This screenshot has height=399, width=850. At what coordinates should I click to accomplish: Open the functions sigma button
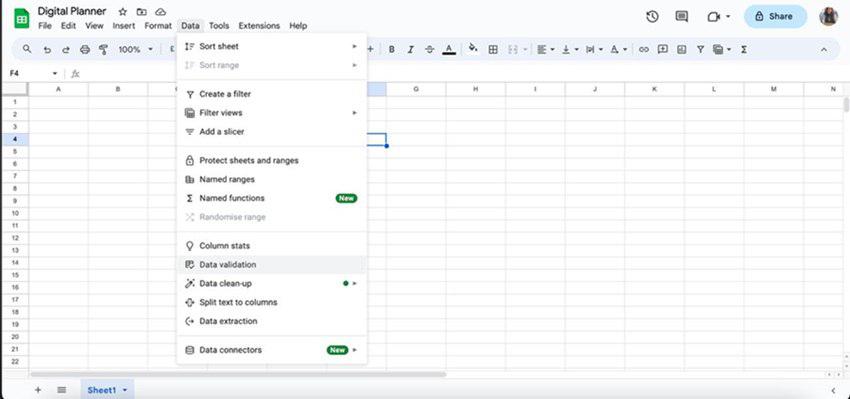tap(744, 49)
